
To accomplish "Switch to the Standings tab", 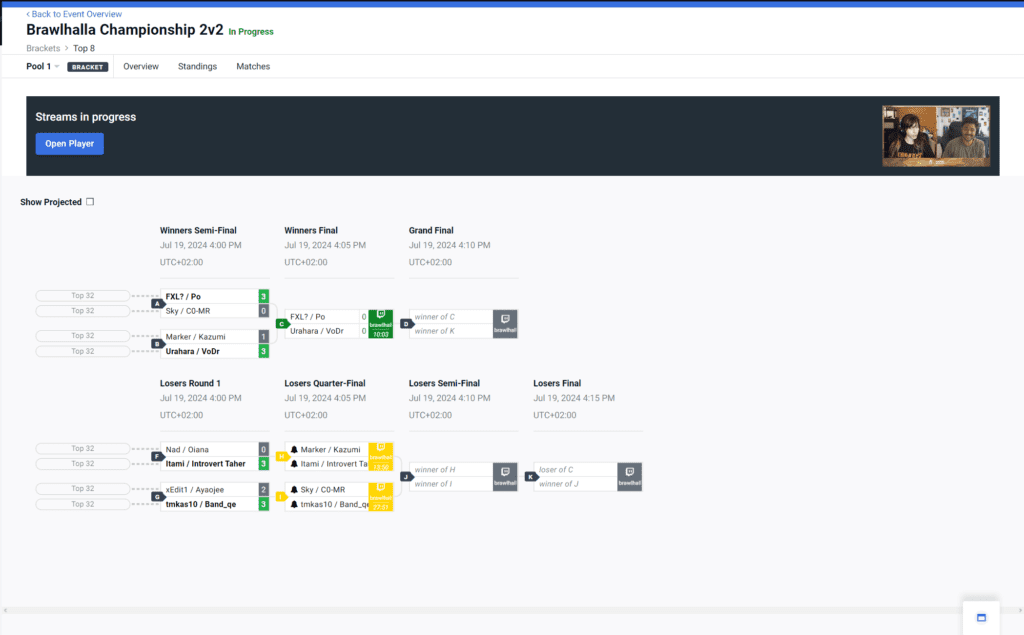I will click(x=197, y=66).
